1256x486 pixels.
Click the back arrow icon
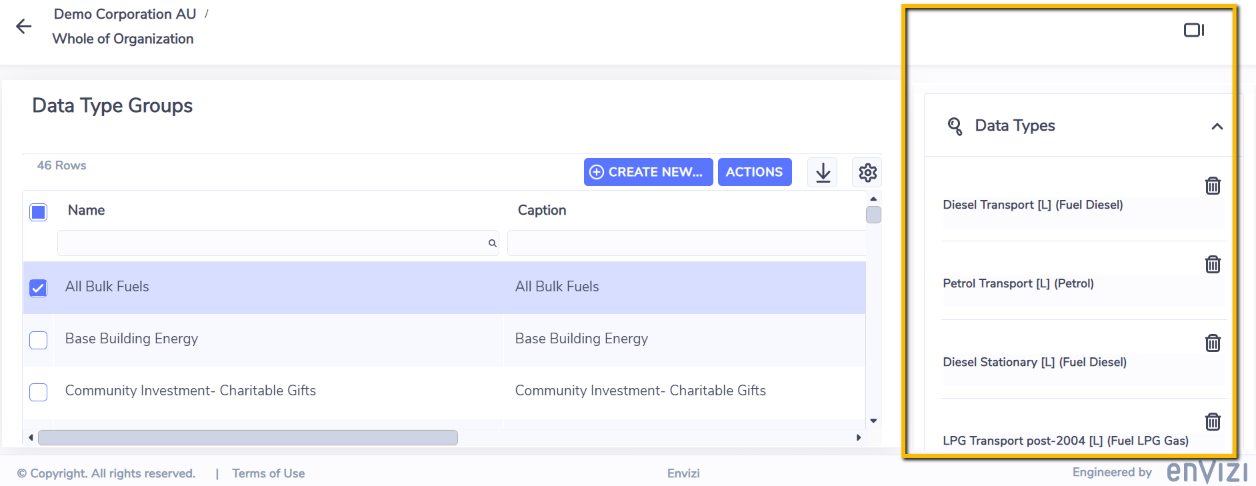coord(24,27)
